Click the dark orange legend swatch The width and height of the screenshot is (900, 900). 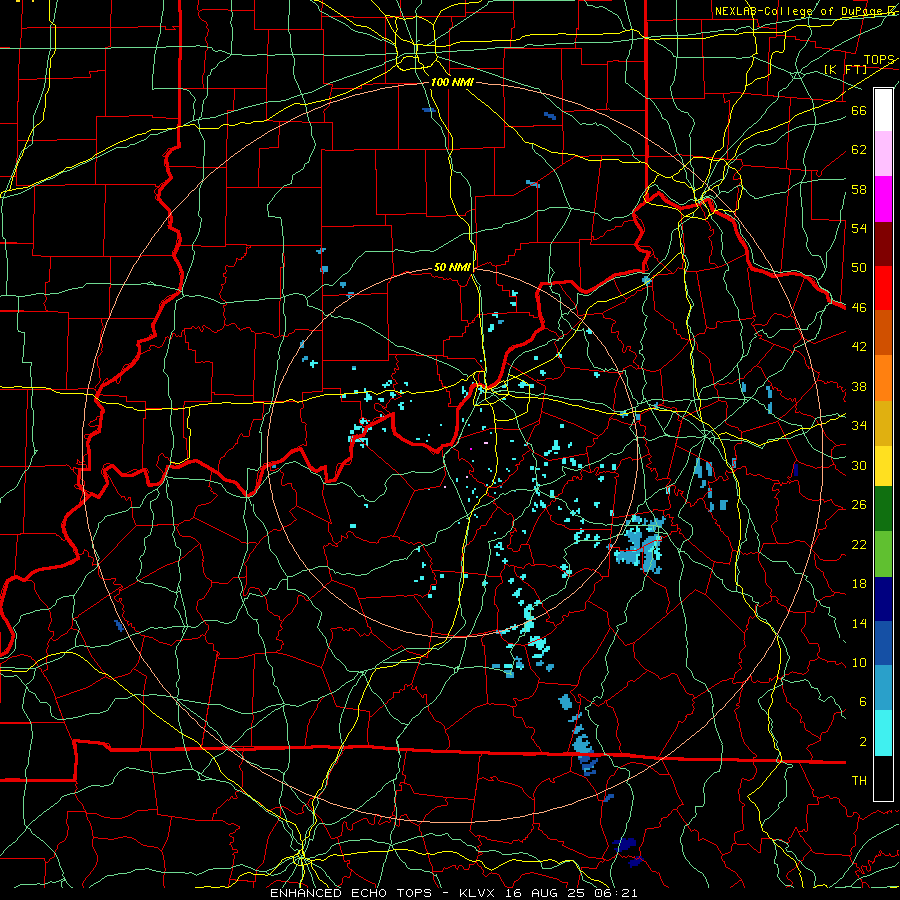pos(883,333)
